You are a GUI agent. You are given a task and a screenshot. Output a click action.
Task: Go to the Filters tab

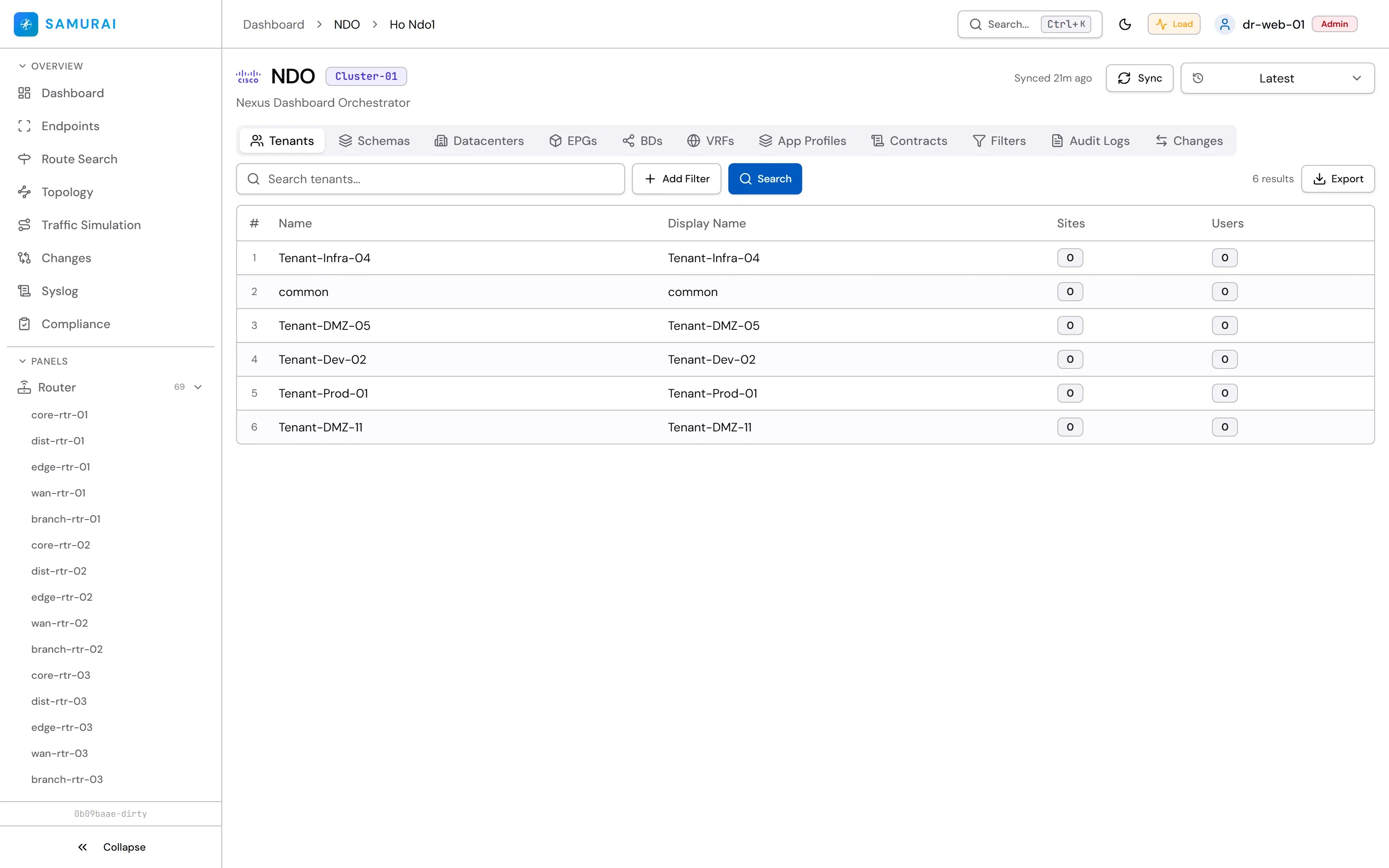[999, 141]
